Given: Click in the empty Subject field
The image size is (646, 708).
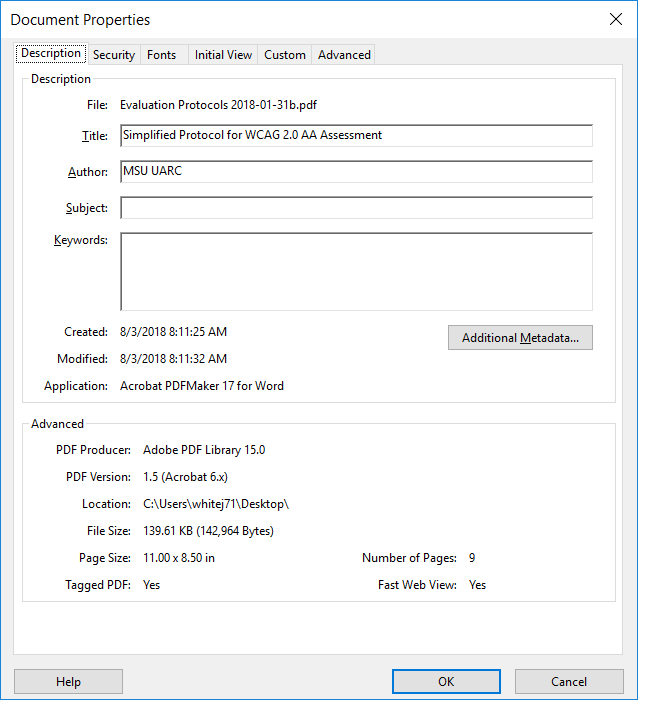Looking at the screenshot, I should pyautogui.click(x=356, y=208).
